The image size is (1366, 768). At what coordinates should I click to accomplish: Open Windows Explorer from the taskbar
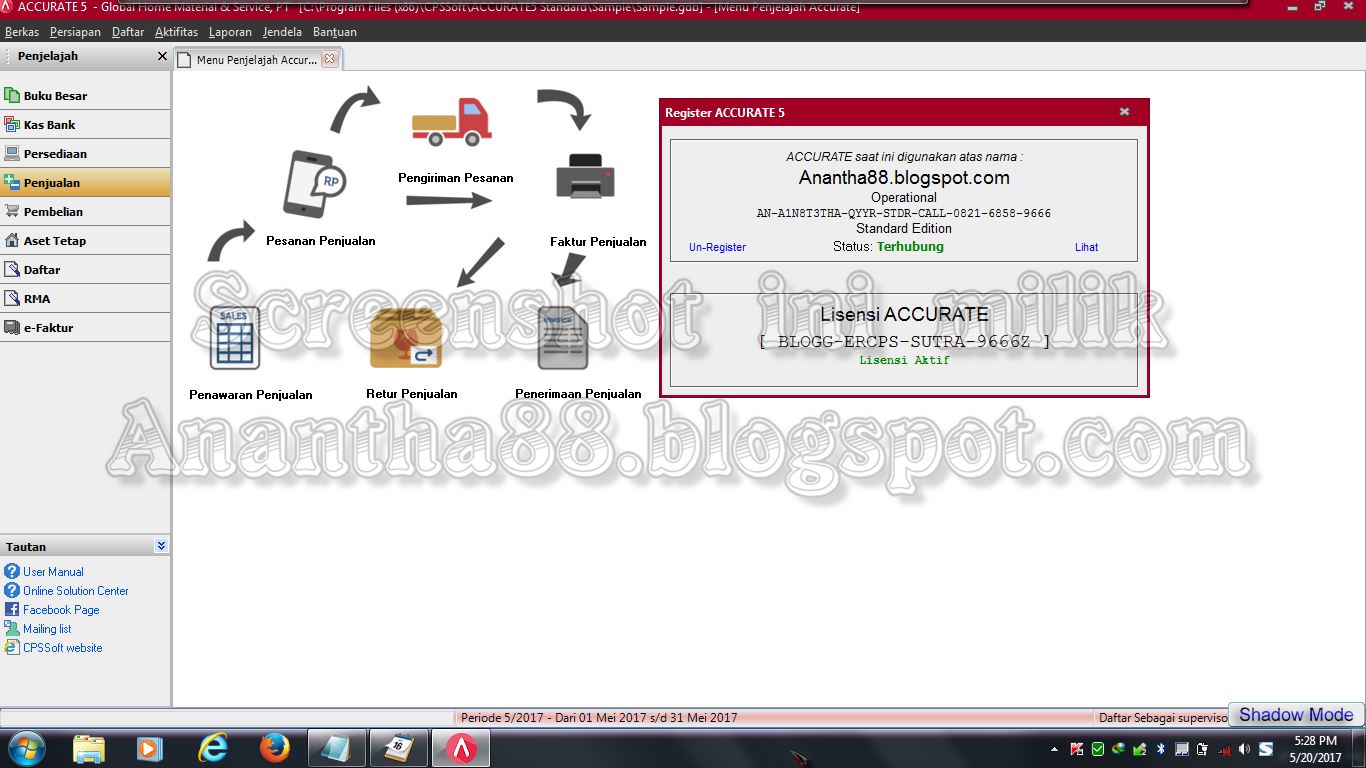(x=89, y=748)
